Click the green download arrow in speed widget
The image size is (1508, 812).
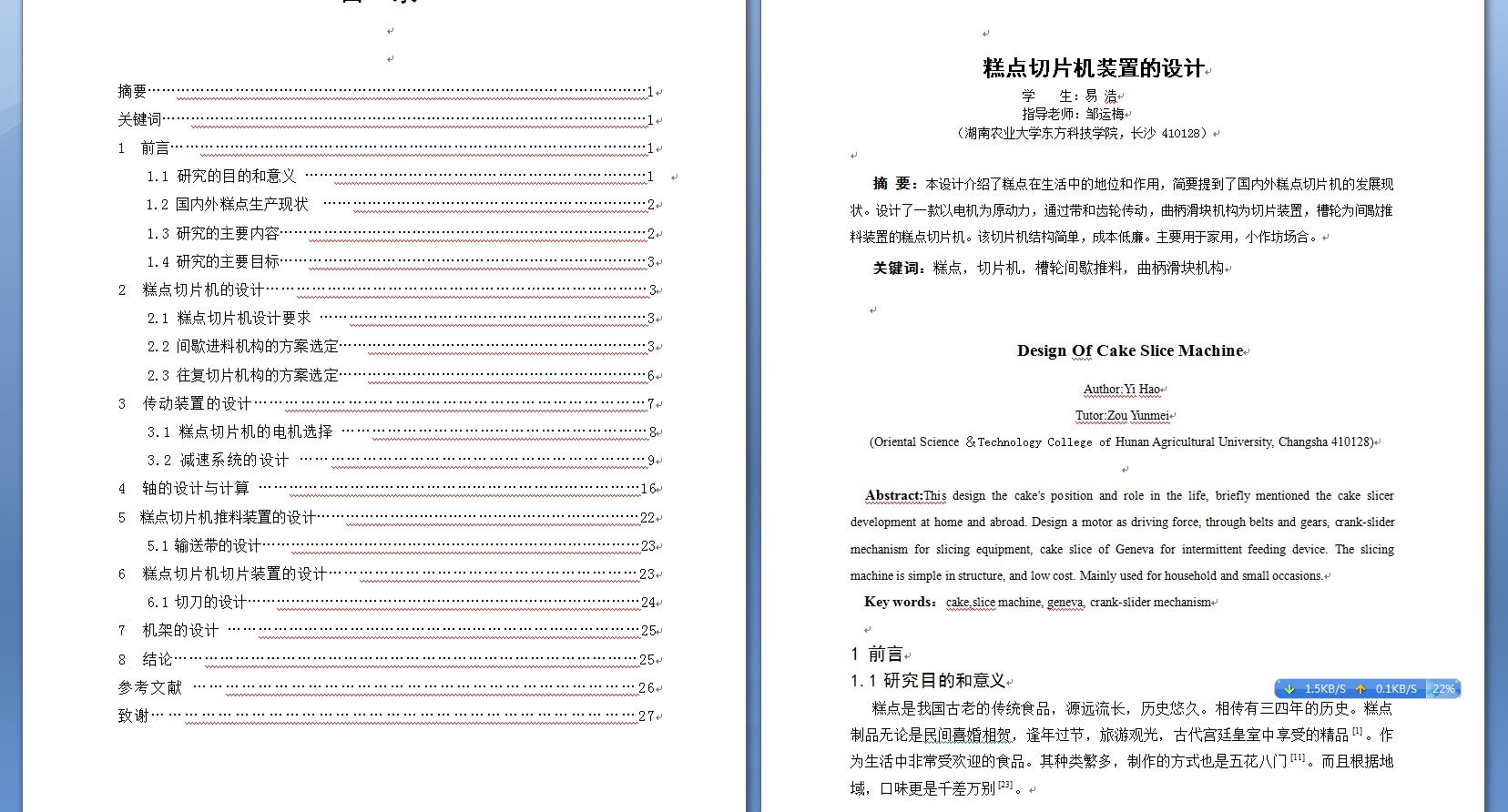tap(1289, 689)
